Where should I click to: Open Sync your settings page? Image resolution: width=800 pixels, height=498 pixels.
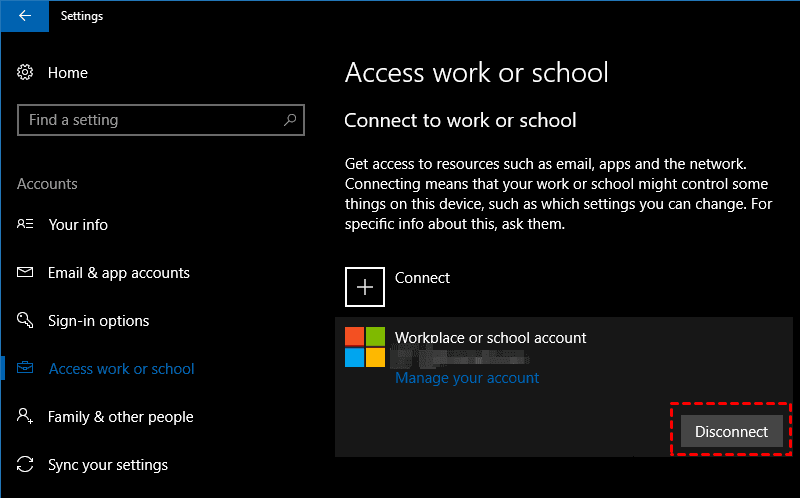107,465
